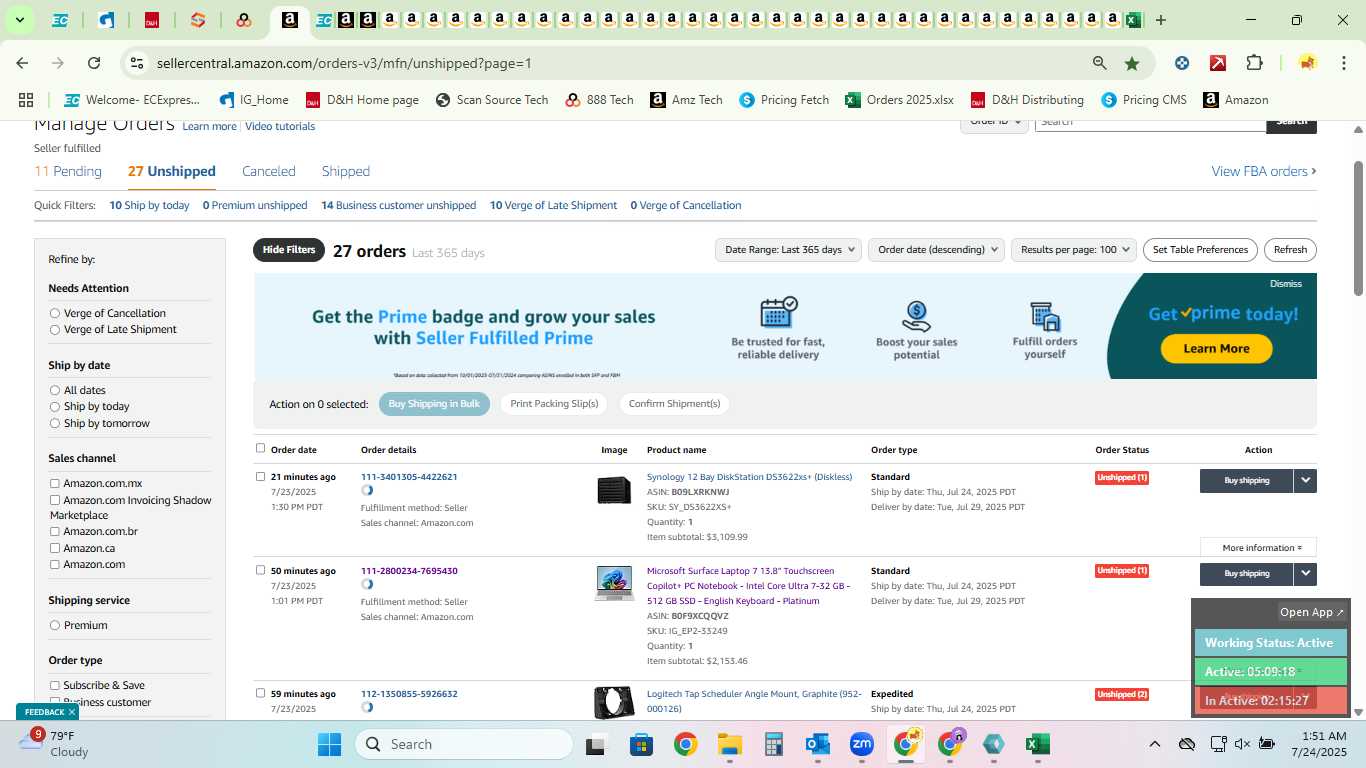Open Date Range Last 365 days dropdown
Viewport: 1366px width, 768px height.
(789, 250)
